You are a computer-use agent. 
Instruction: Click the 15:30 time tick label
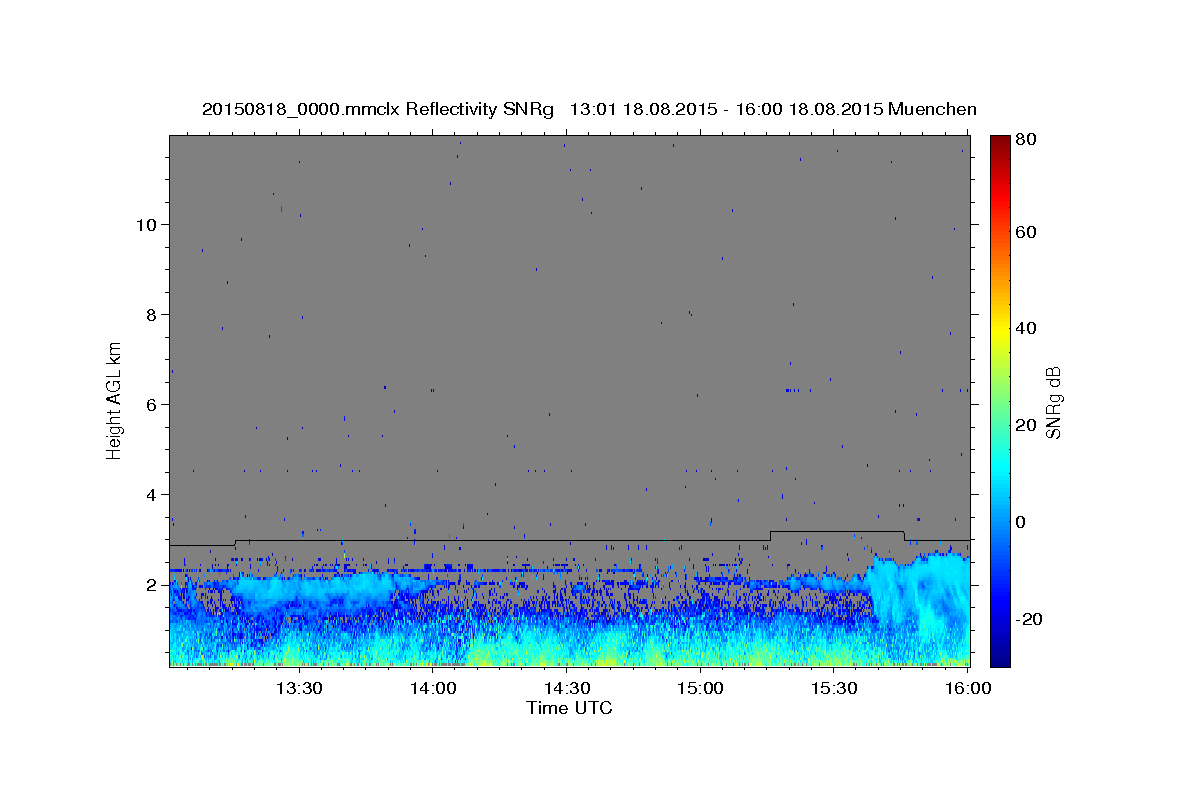[x=834, y=689]
